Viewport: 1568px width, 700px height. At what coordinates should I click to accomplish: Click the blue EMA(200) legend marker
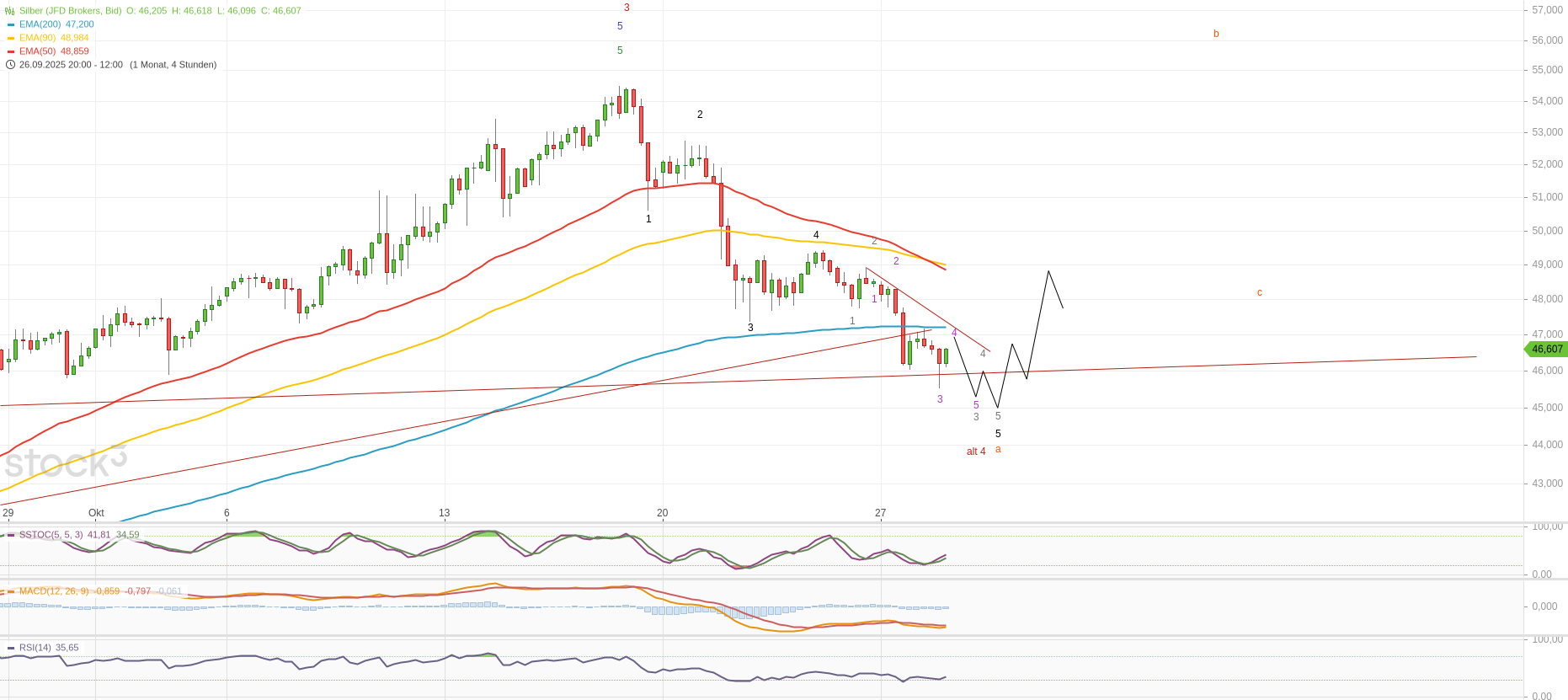(x=11, y=24)
